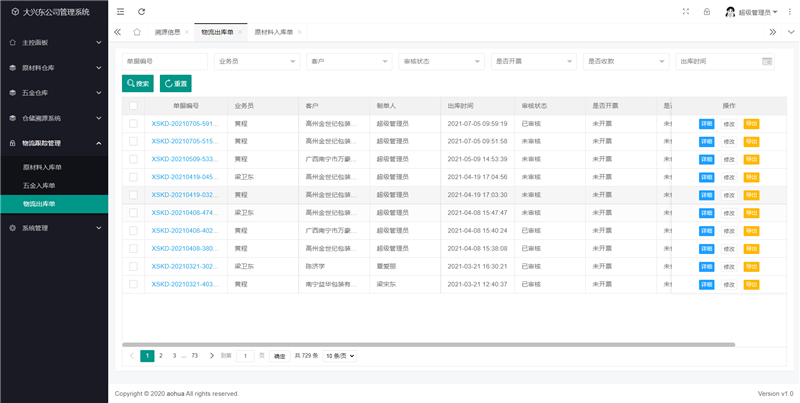Expand the 原材料仓库 sidebar menu
The height and width of the screenshot is (403, 800).
point(54,68)
